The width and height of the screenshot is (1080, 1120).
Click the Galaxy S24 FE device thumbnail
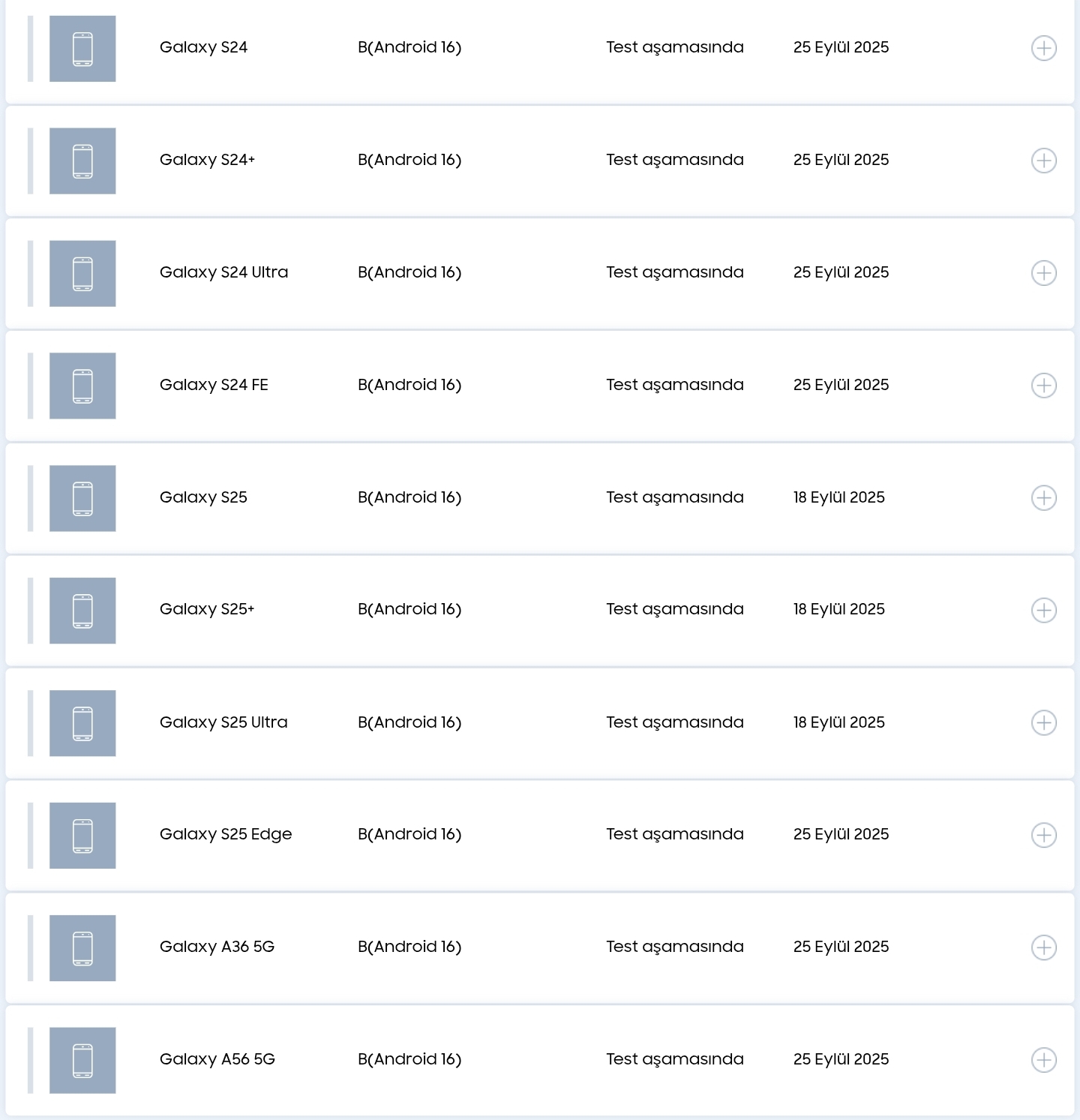click(82, 386)
